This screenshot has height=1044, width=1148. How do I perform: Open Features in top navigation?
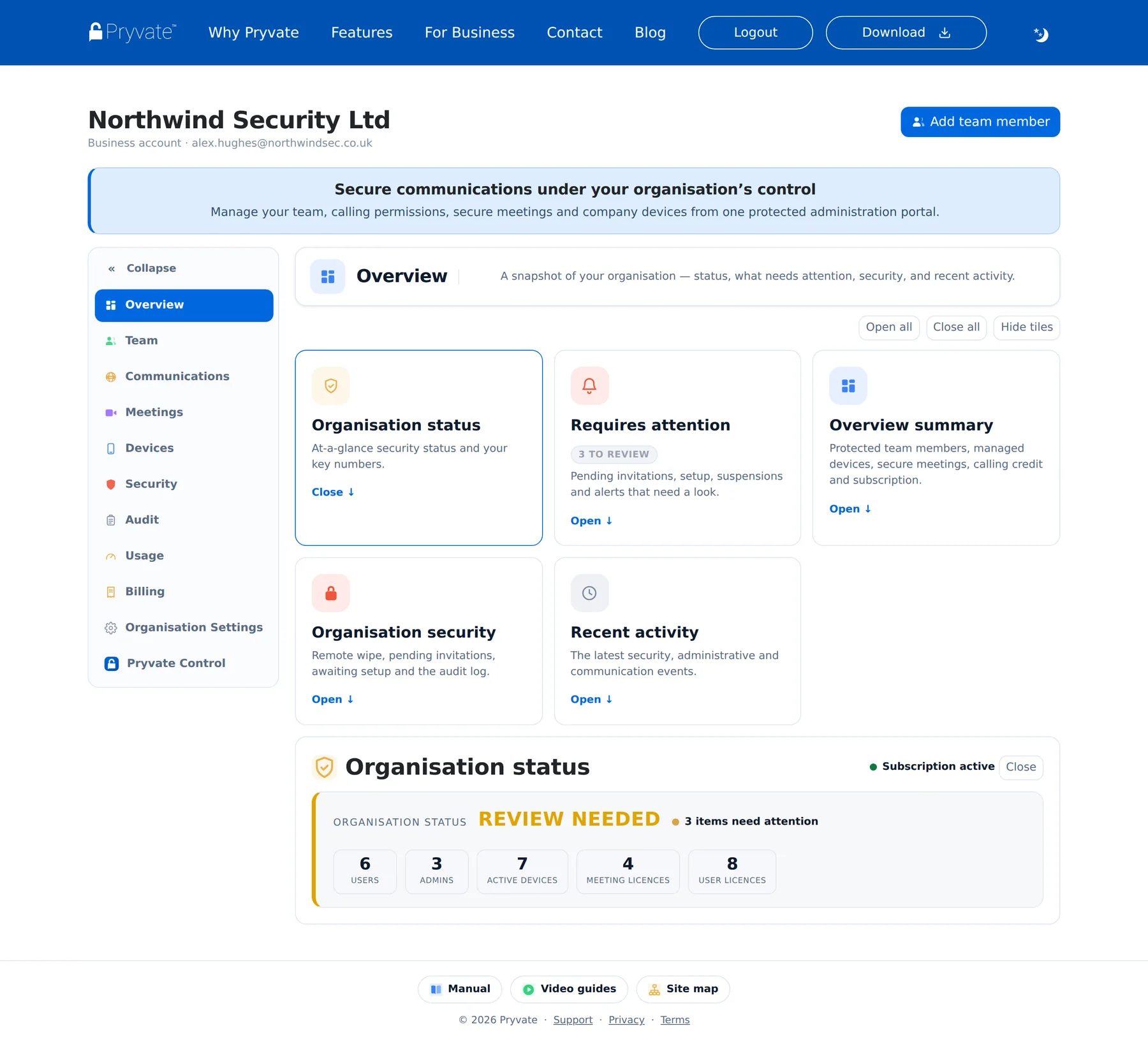[362, 33]
